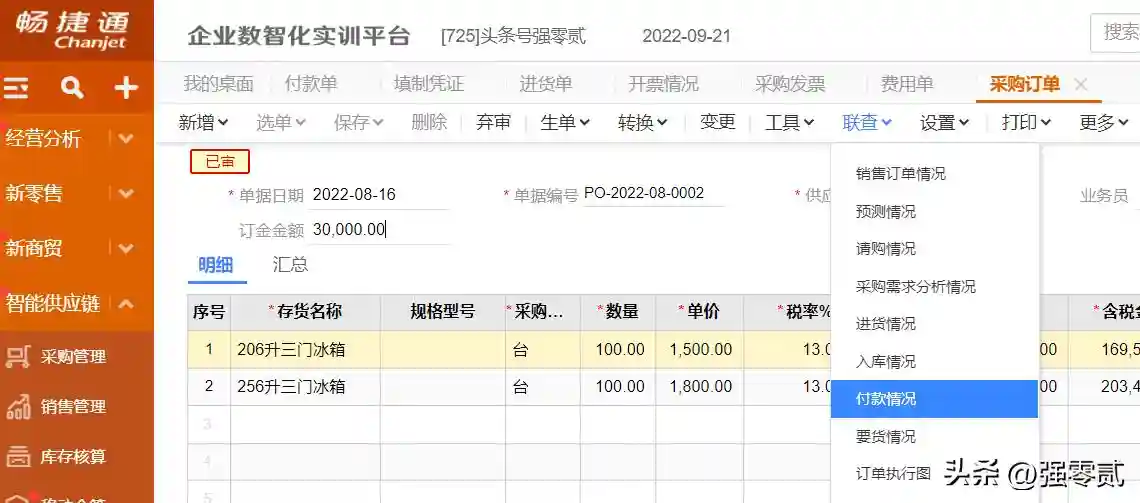Click the 订金金额 input field
Viewport: 1140px width, 503px height.
click(378, 230)
